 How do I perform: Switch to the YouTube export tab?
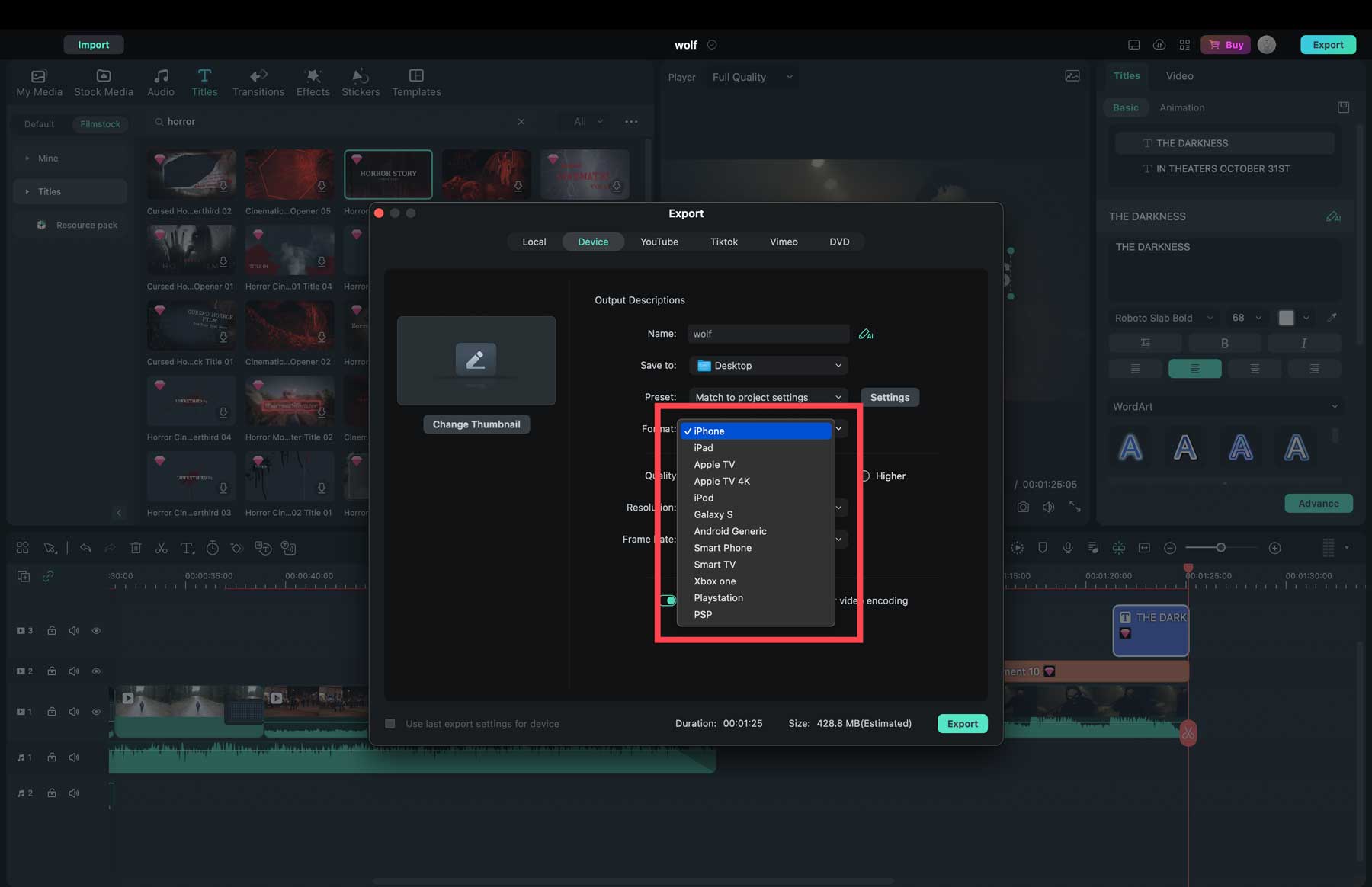(x=659, y=242)
